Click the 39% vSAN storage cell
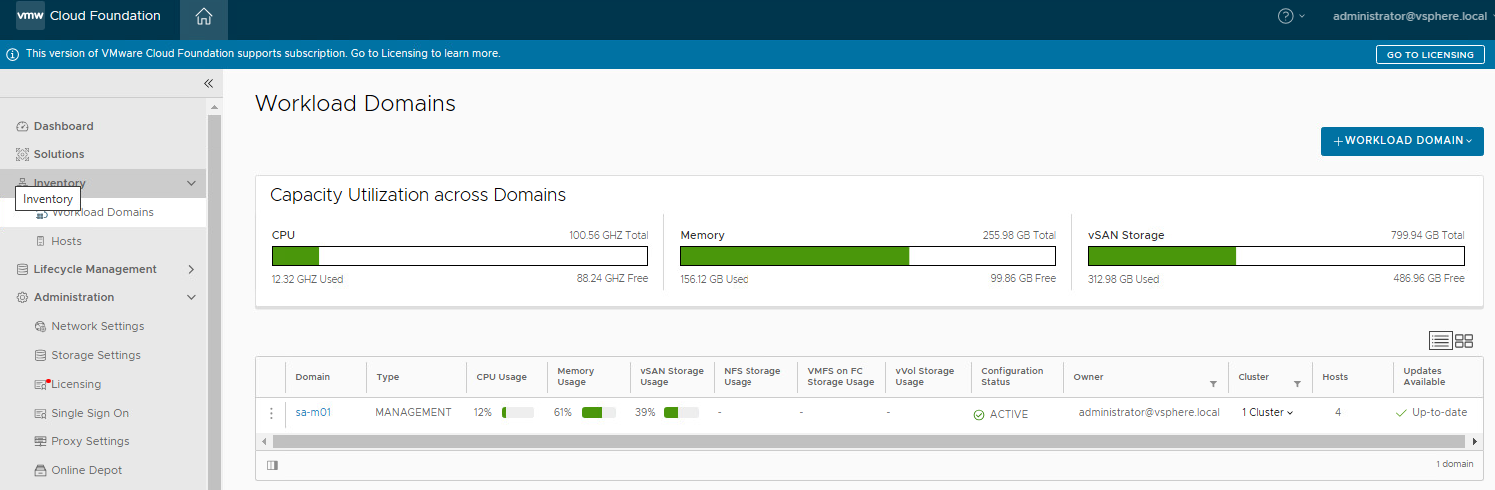This screenshot has width=1495, height=490. (667, 413)
